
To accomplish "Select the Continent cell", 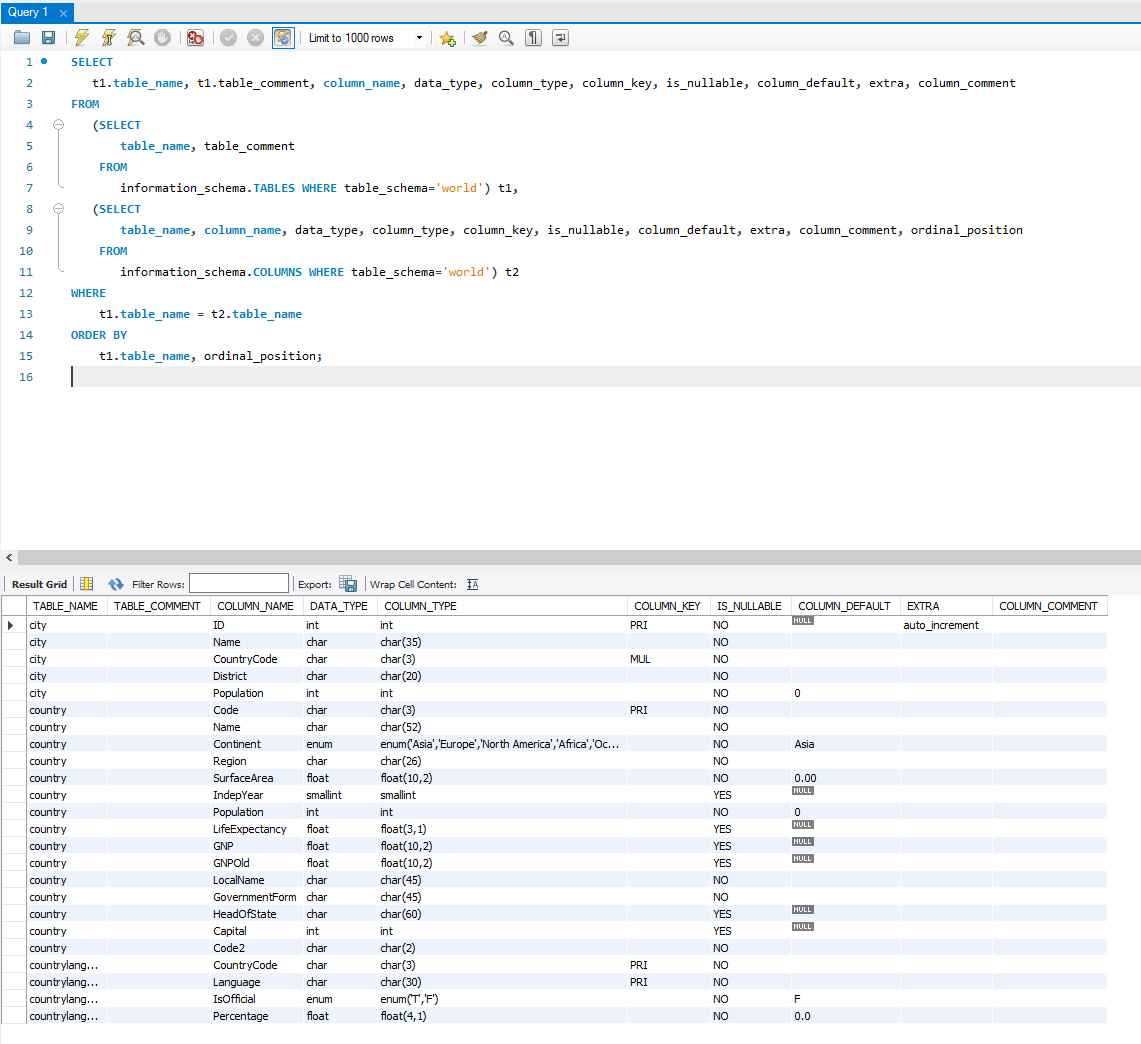I will (x=256, y=744).
